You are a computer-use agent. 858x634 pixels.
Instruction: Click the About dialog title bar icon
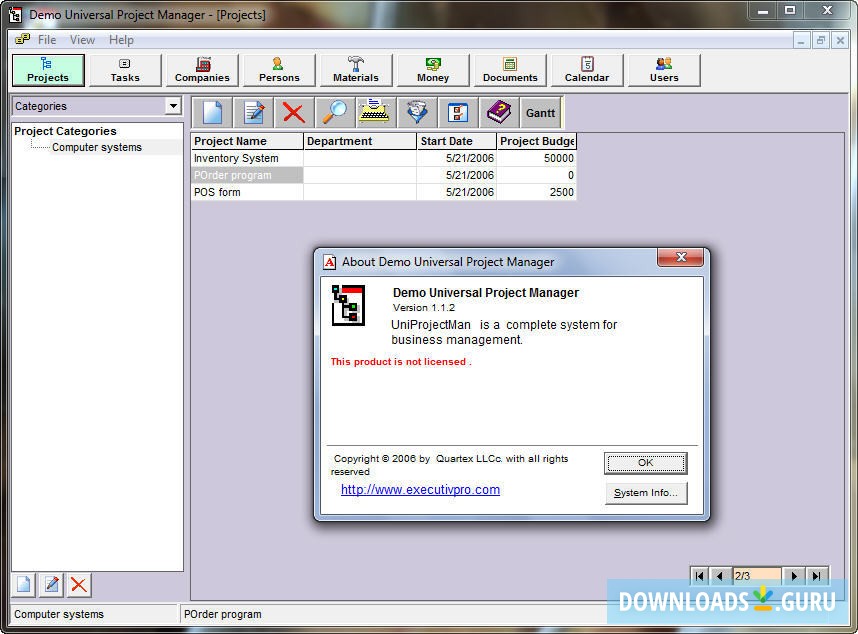point(329,262)
